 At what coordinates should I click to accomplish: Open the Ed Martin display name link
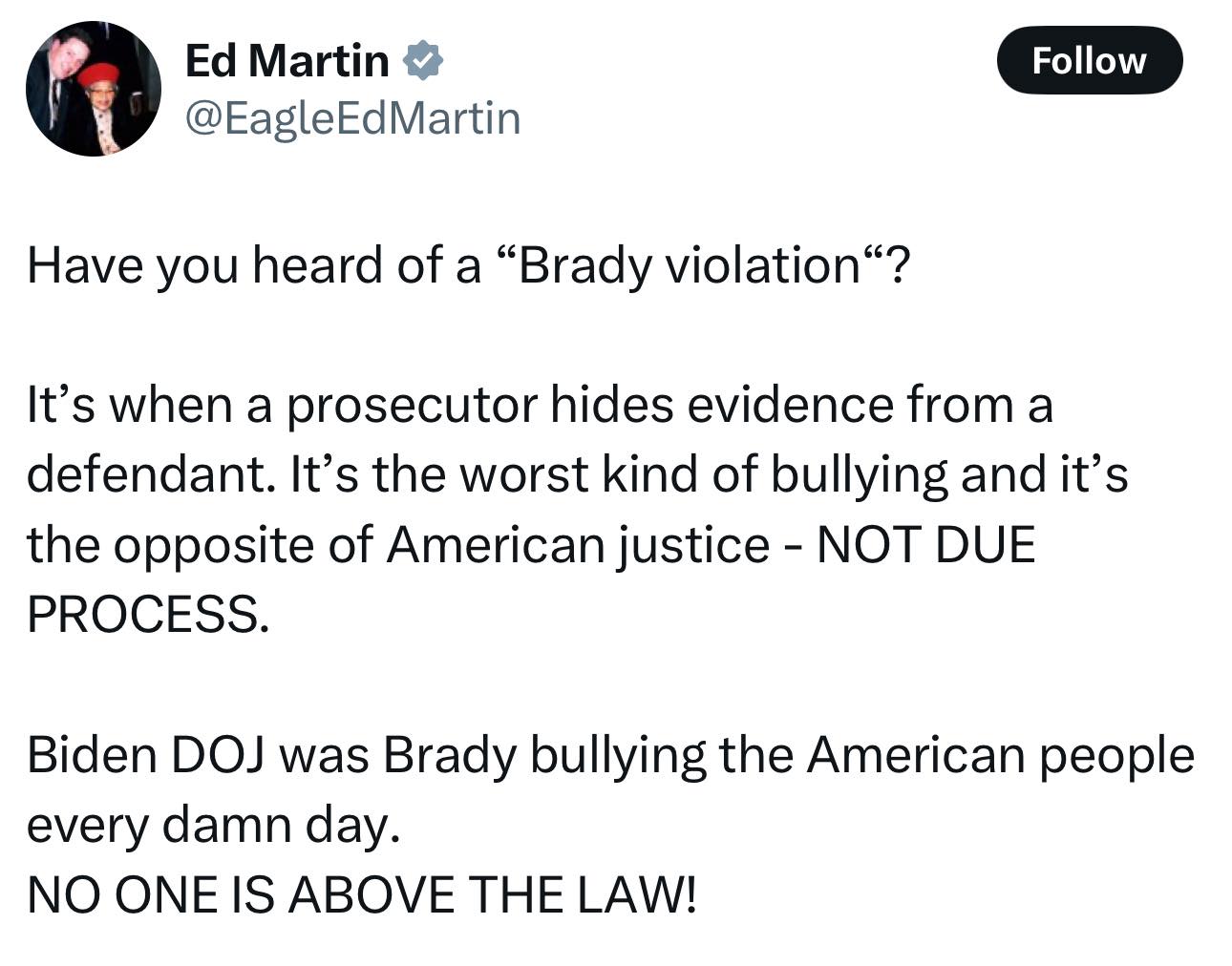287,61
